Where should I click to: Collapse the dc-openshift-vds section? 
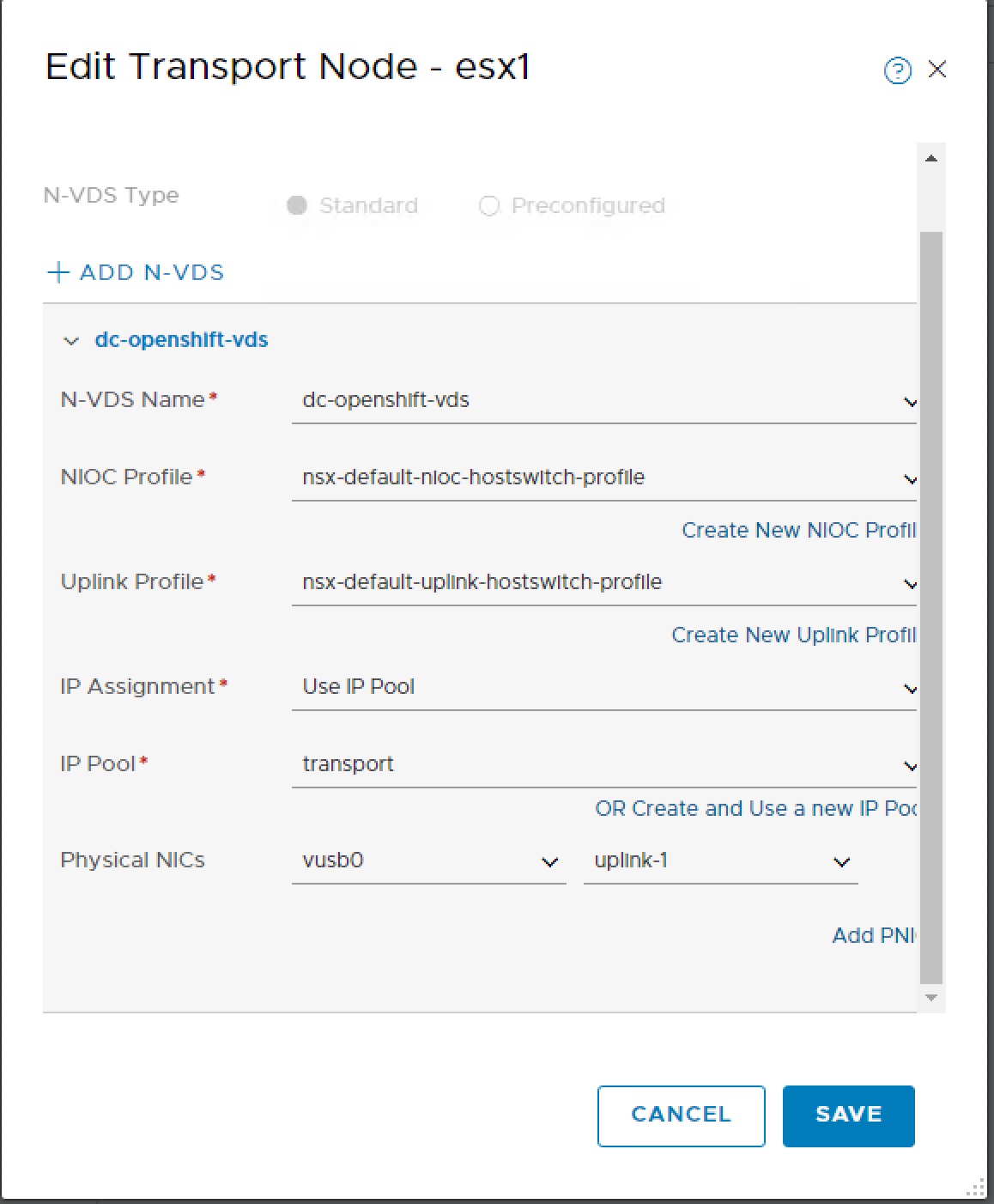pyautogui.click(x=72, y=340)
